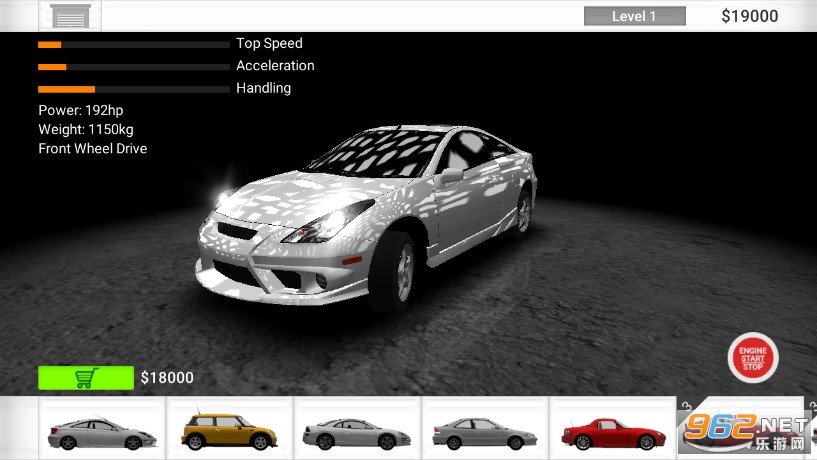Choose the third silver coupe thumbnail
This screenshot has width=817, height=460.
point(357,430)
